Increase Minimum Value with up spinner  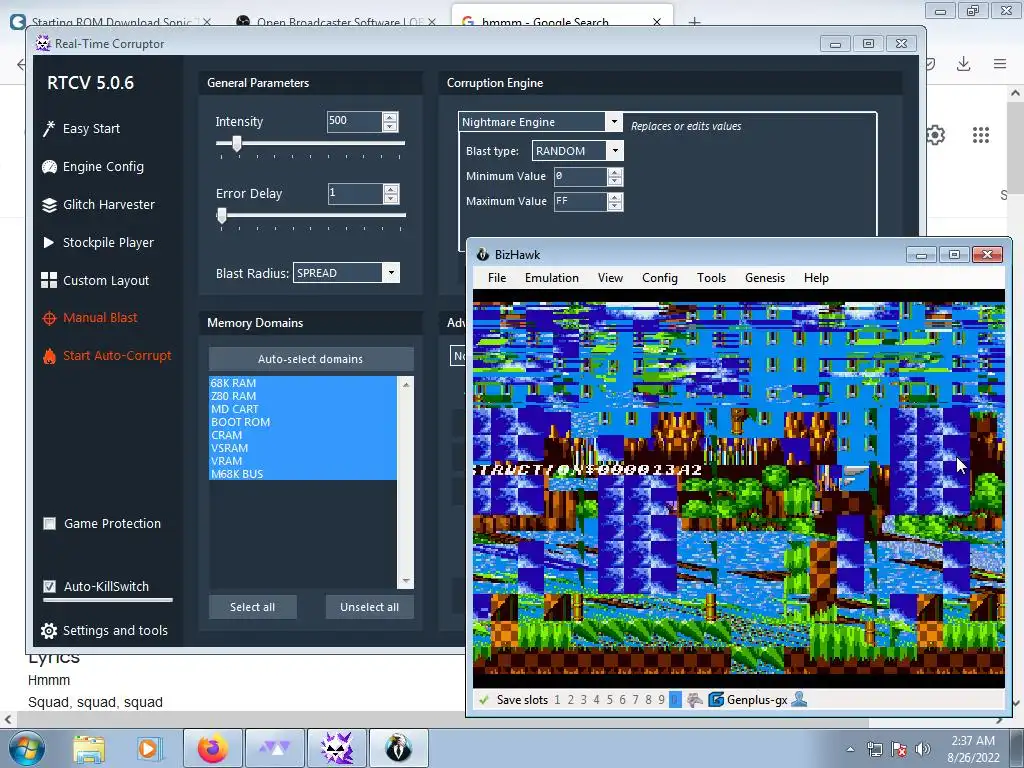[615, 172]
